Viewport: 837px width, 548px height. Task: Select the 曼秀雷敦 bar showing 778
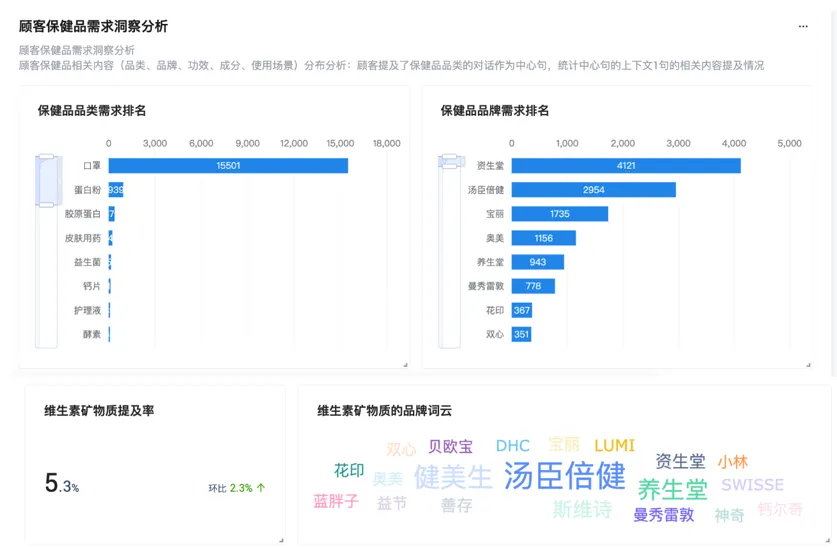533,287
